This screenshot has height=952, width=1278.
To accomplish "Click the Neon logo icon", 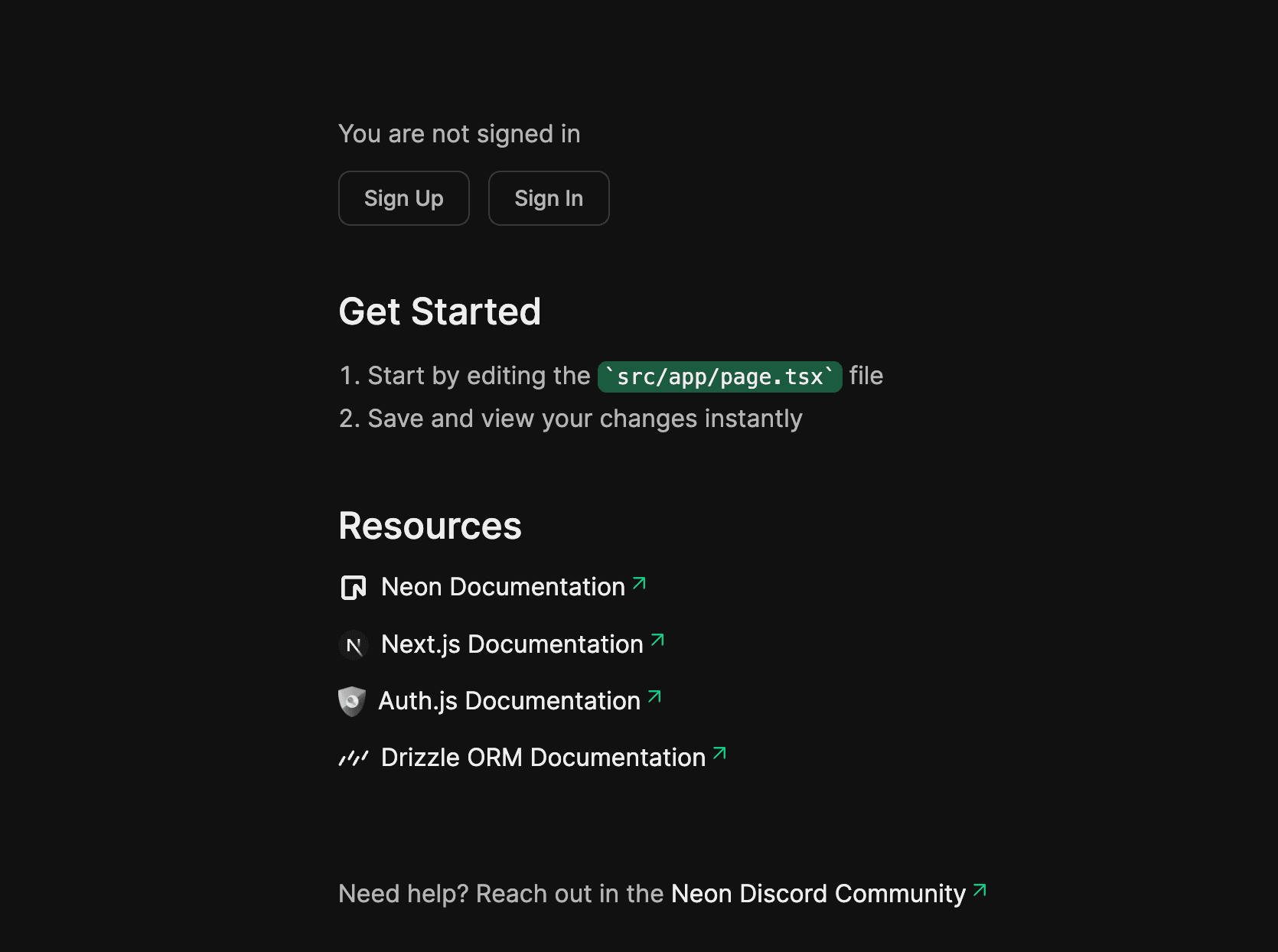I will tap(353, 587).
